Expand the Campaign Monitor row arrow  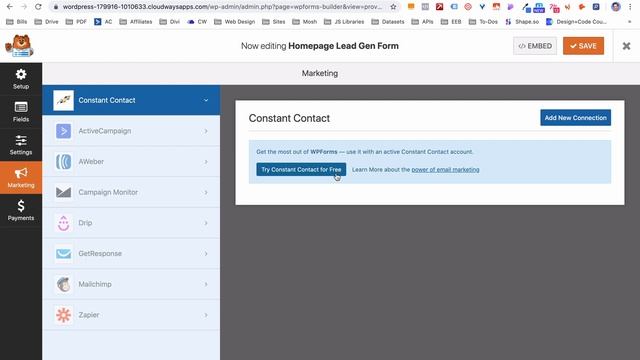[x=206, y=192]
